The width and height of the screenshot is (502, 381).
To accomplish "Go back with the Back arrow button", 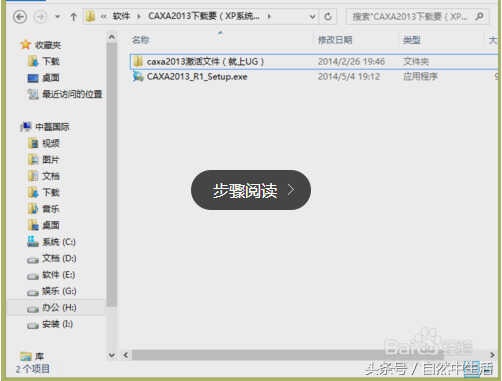I will (20, 16).
